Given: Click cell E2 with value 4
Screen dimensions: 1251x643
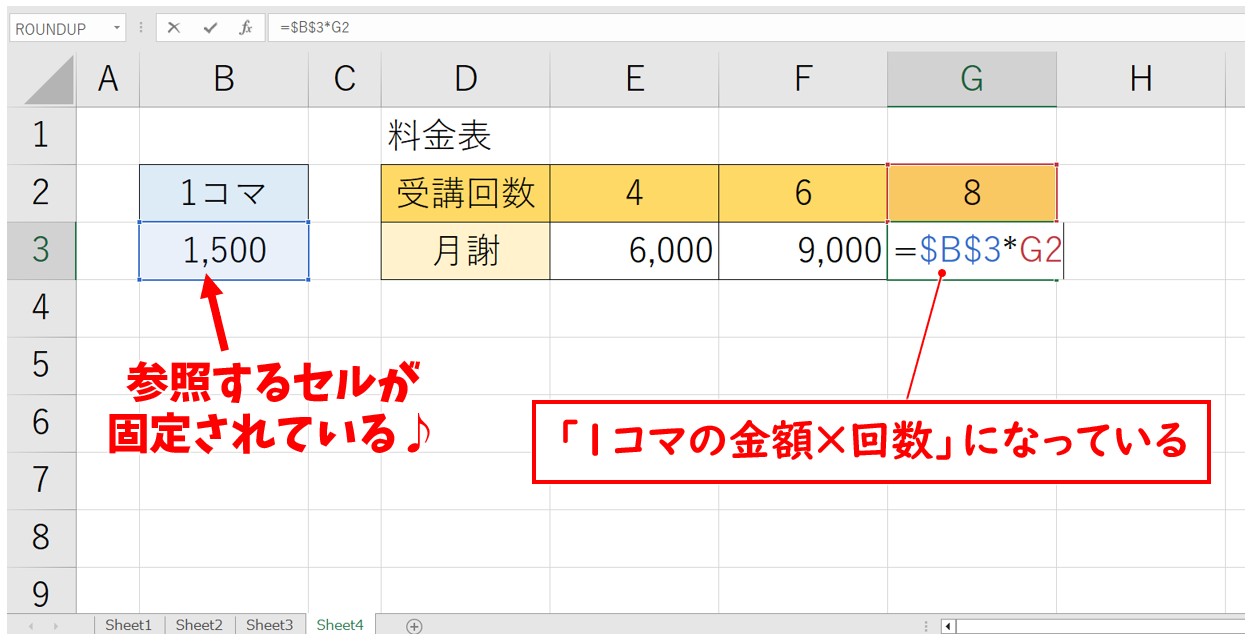Looking at the screenshot, I should point(634,193).
